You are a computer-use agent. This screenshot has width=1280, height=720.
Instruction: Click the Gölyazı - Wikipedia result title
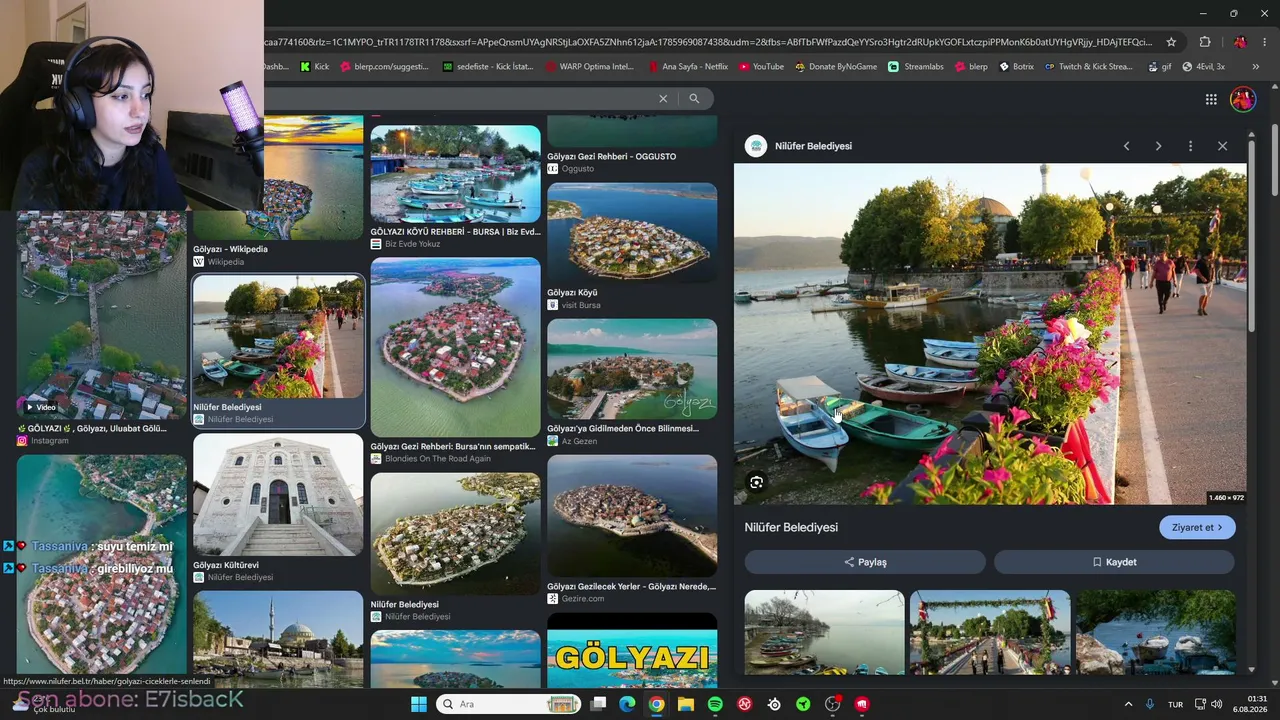230,249
